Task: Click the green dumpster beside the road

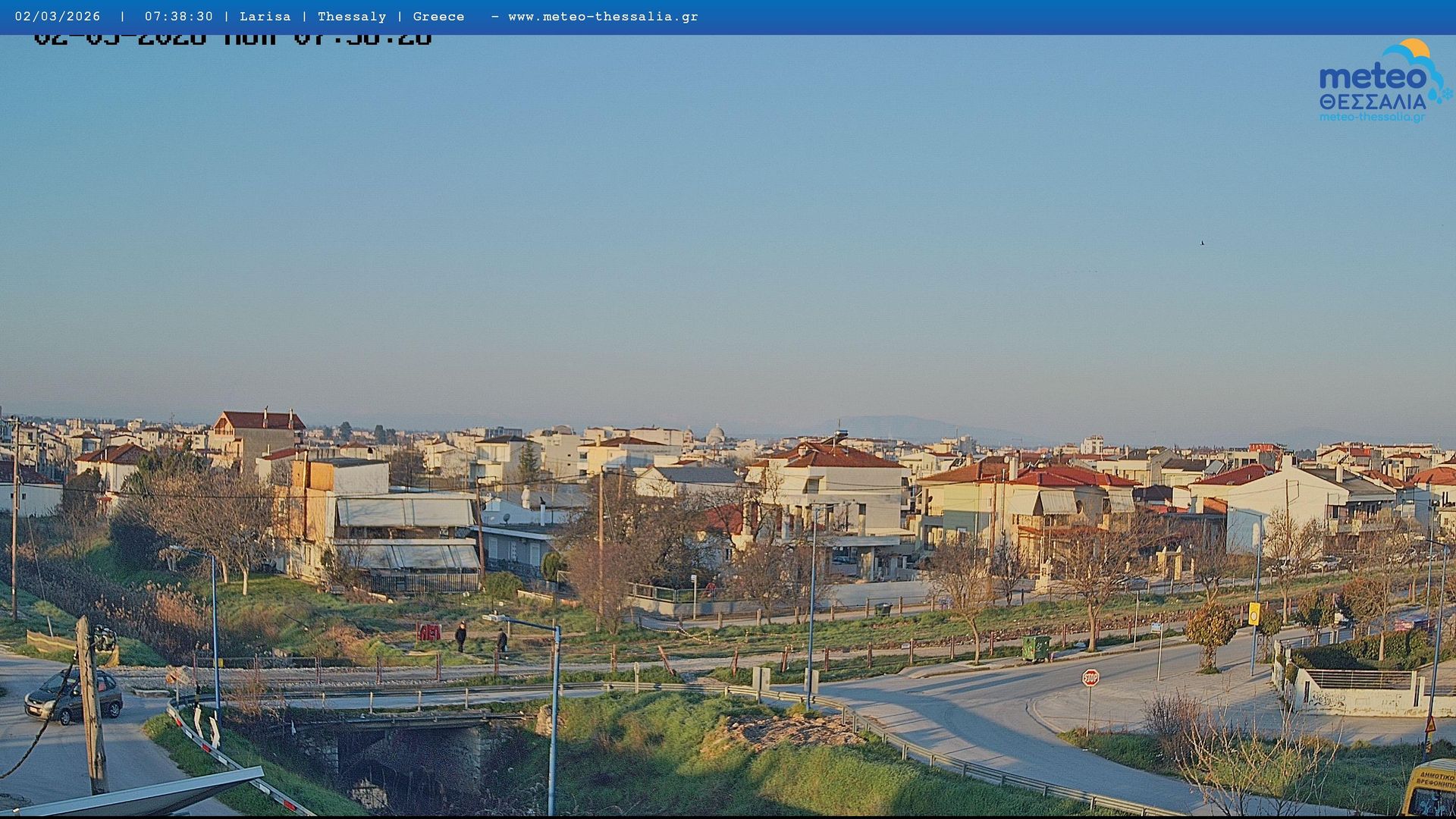Action: click(x=1036, y=648)
